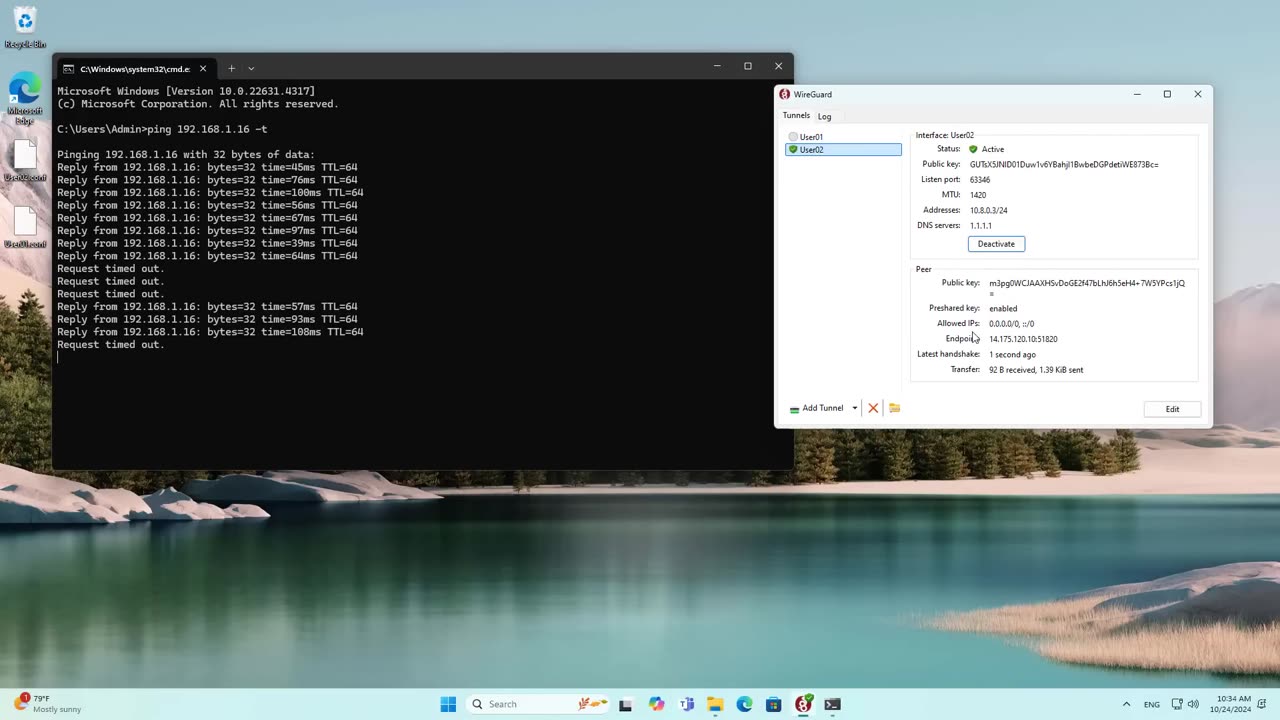Open the weather widget showing 79°F
This screenshot has width=1280, height=720.
click(47, 704)
